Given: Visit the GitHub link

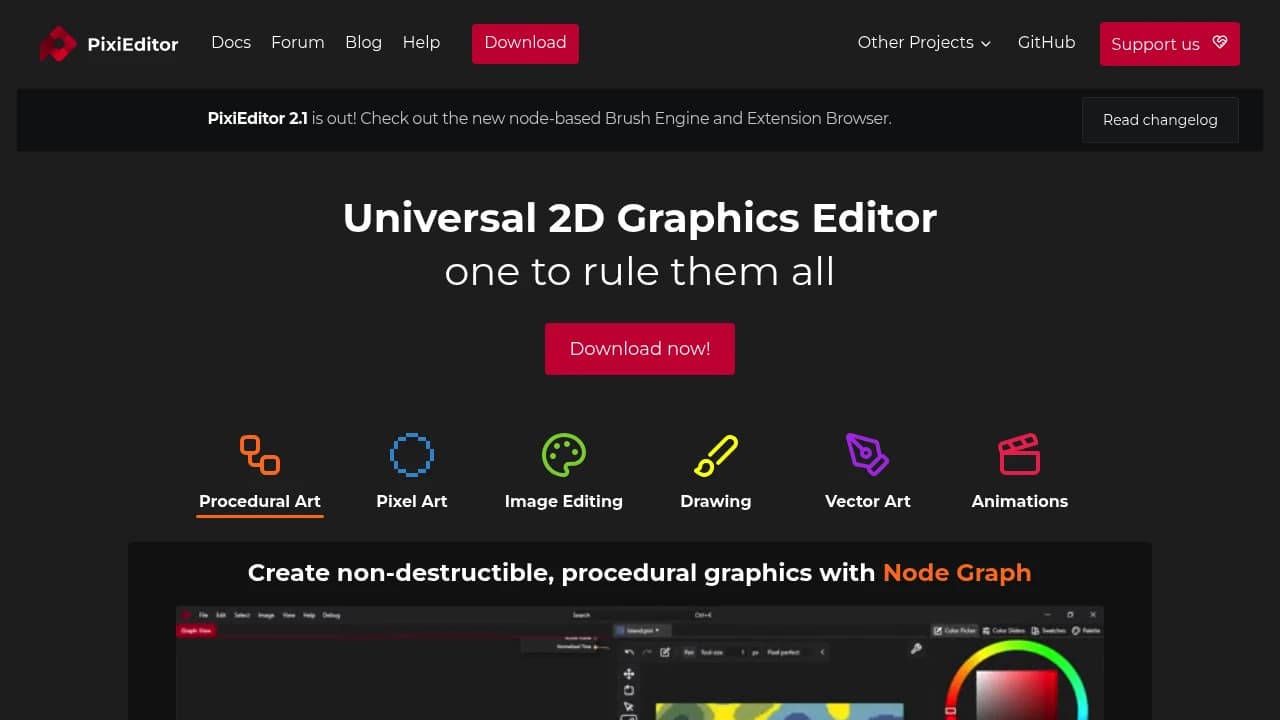Looking at the screenshot, I should [x=1046, y=42].
